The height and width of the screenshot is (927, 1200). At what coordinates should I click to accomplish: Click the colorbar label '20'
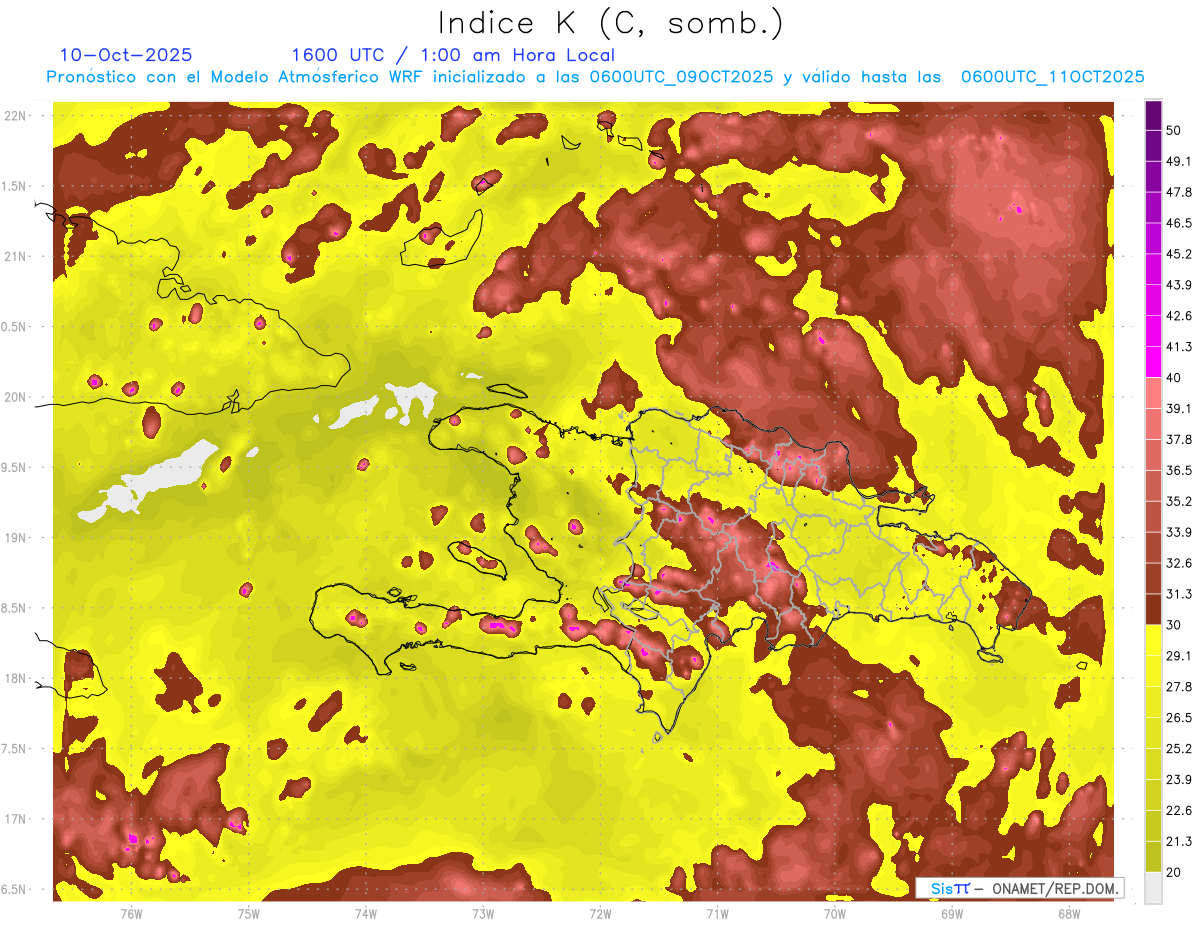1174,873
